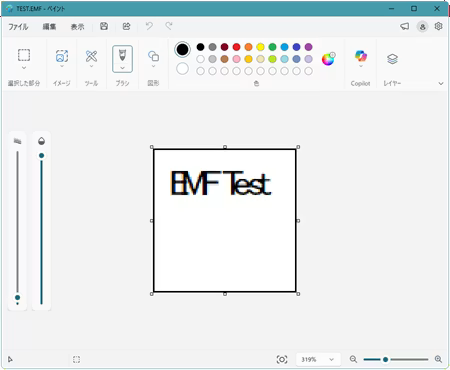Viewport: 450px width, 370px height.
Task: Click the canvas with EMF Test text
Action: pyautogui.click(x=225, y=220)
